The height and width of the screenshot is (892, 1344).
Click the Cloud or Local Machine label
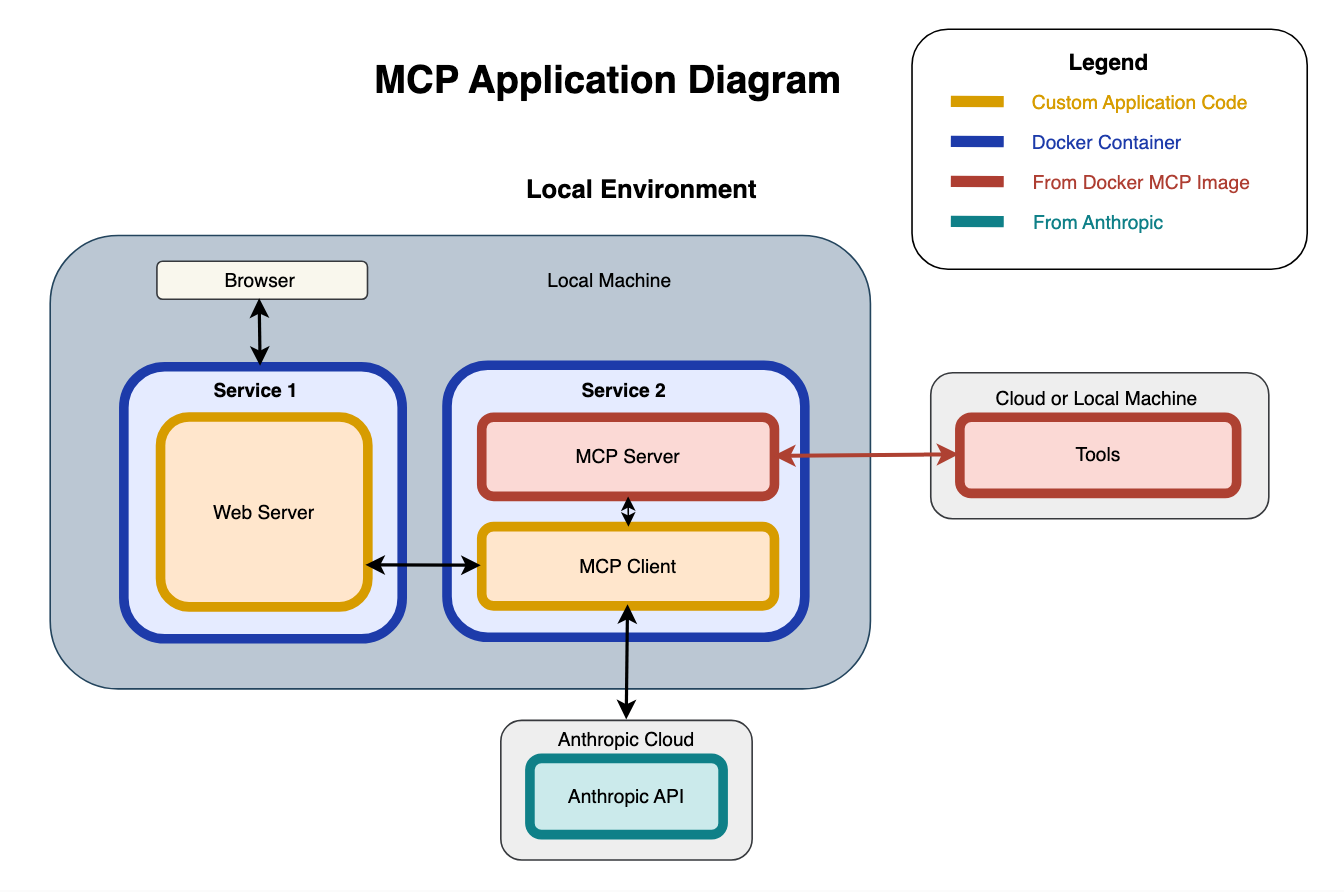click(1096, 398)
